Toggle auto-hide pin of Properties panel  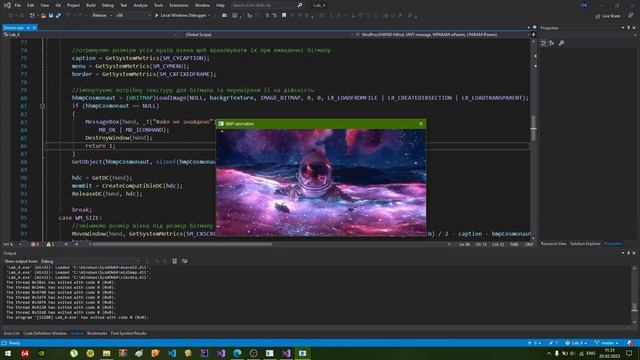click(629, 28)
